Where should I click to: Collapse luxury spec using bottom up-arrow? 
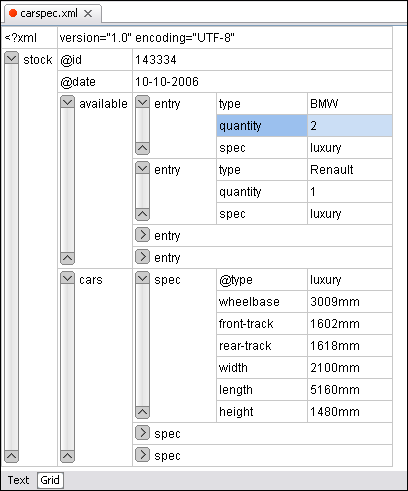click(143, 412)
